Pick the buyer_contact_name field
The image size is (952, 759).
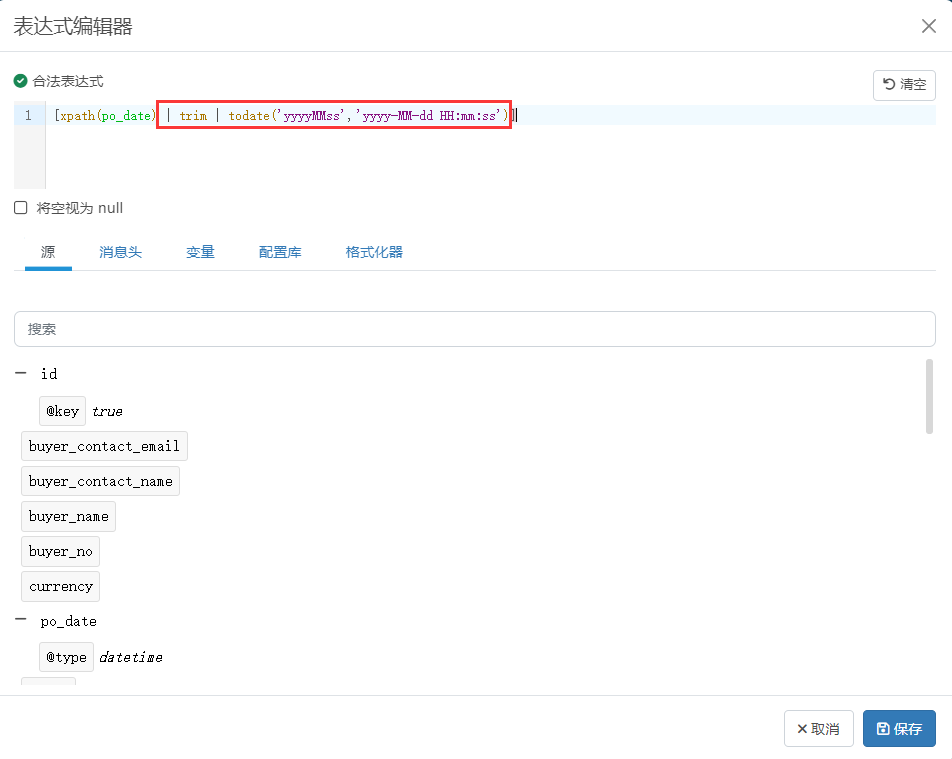(100, 481)
